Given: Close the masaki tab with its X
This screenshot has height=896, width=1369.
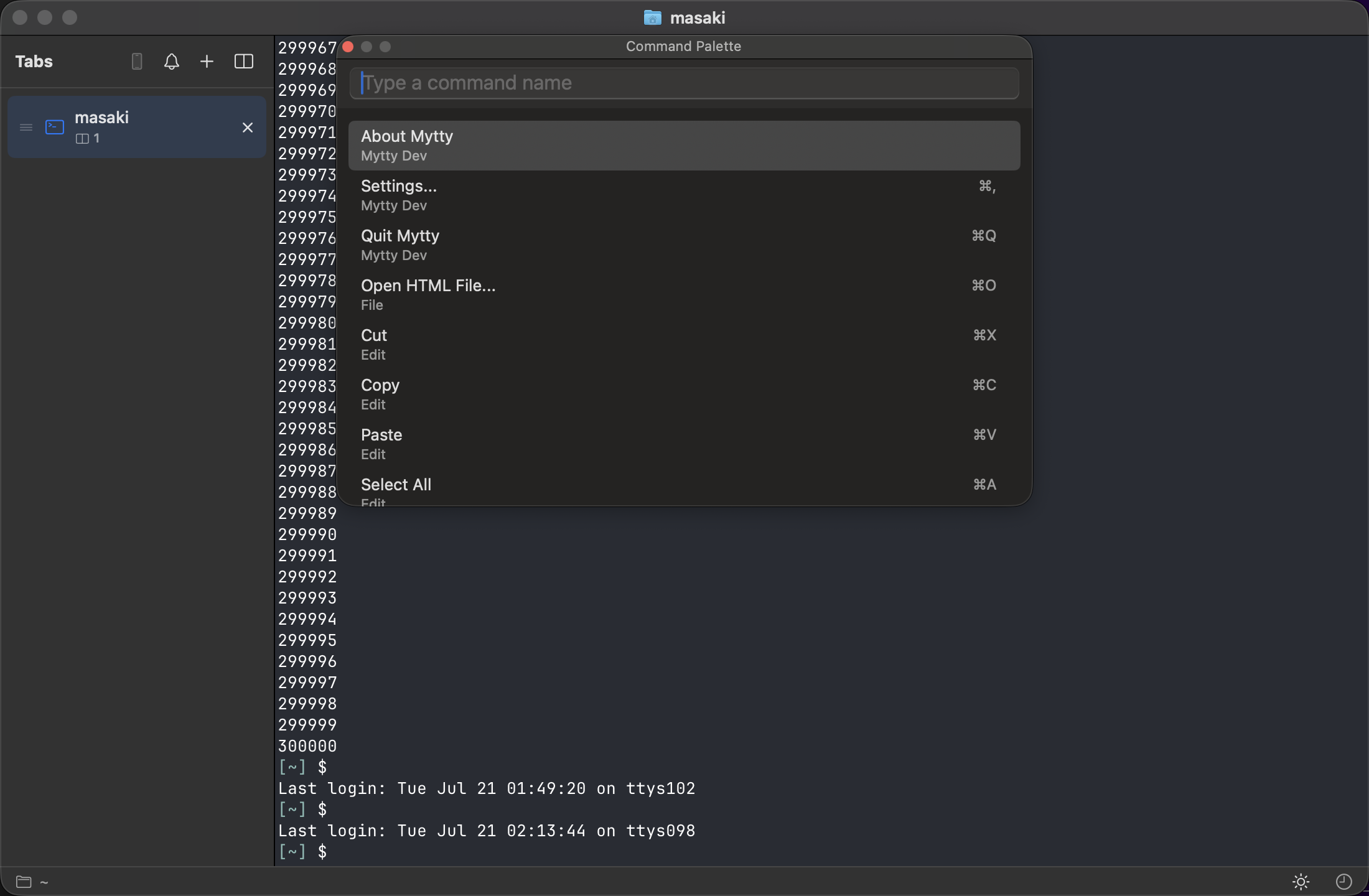Looking at the screenshot, I should click(x=248, y=127).
